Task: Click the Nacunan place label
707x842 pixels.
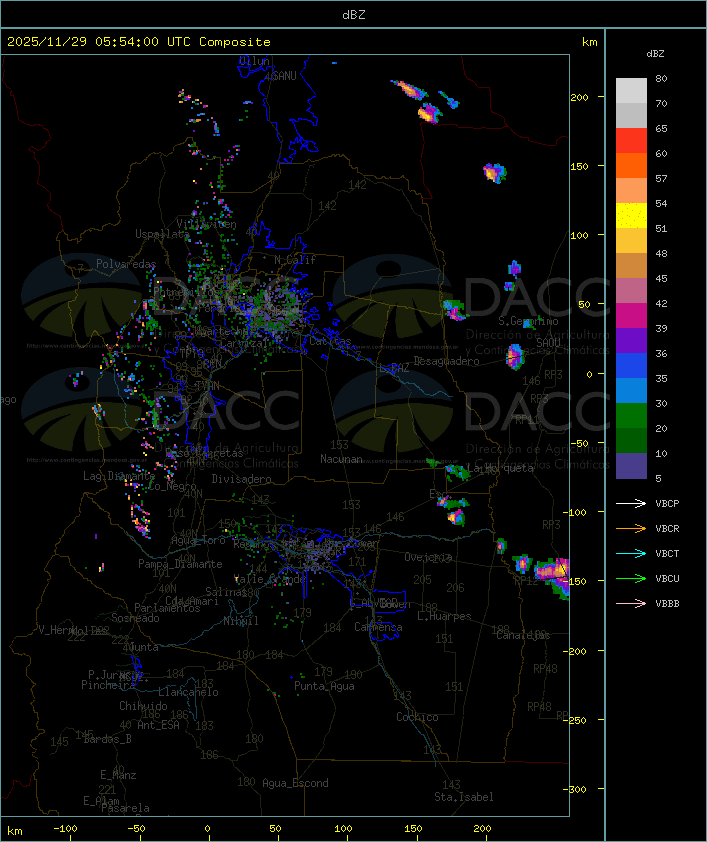Action: tap(341, 459)
